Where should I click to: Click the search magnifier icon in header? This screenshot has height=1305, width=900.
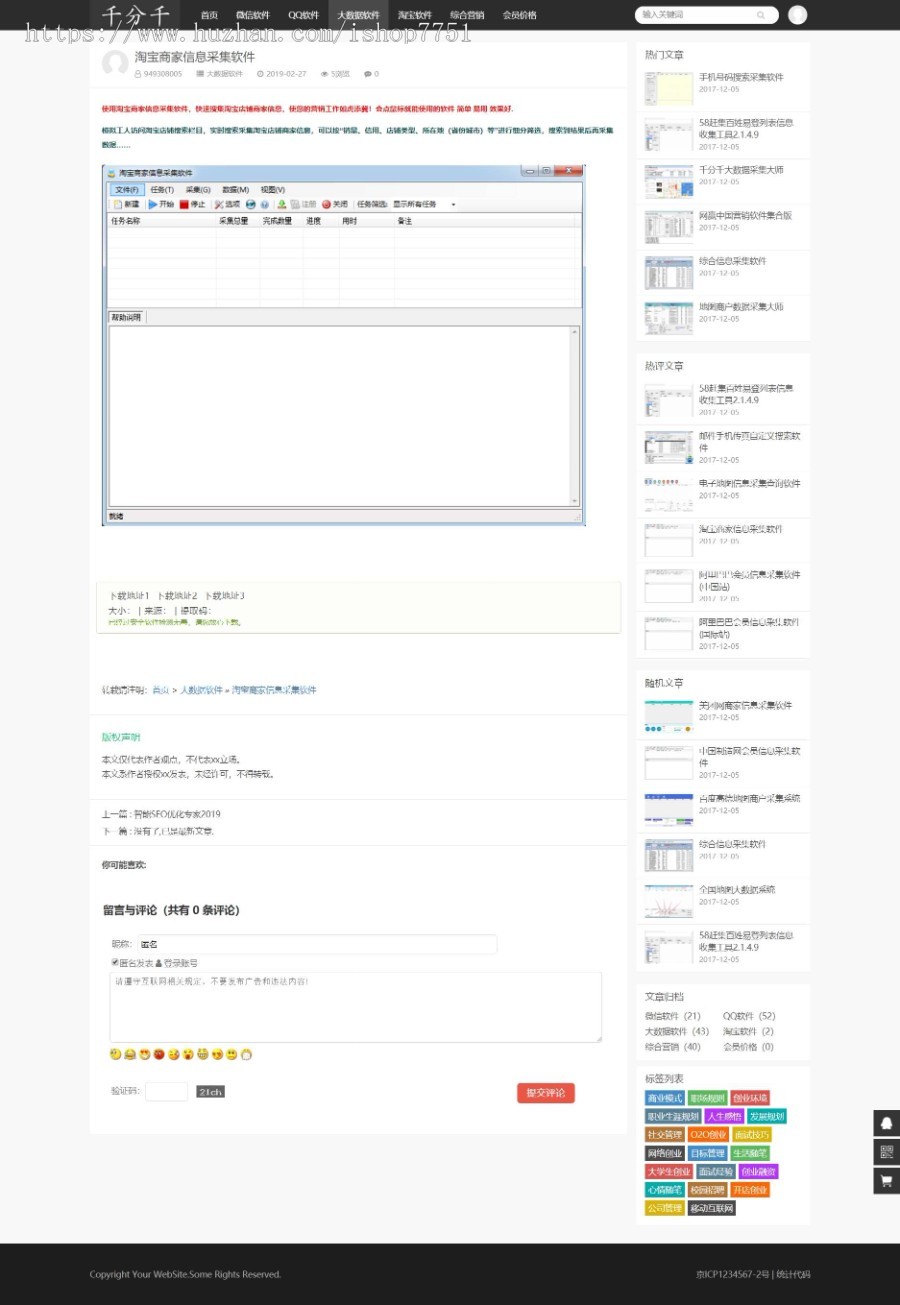(x=761, y=15)
